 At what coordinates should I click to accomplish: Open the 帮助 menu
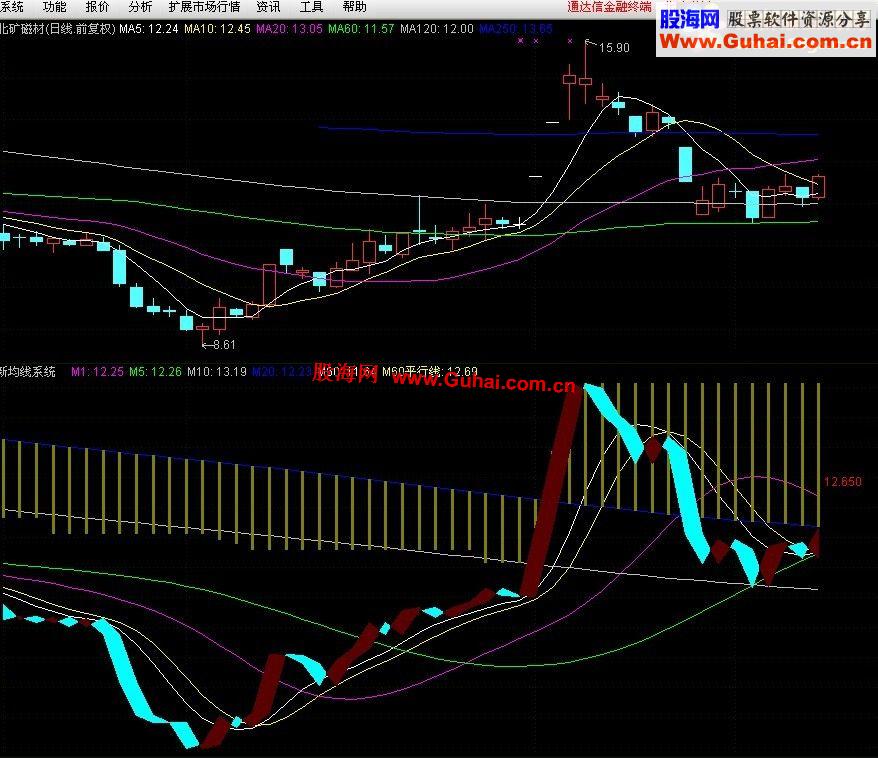(354, 7)
